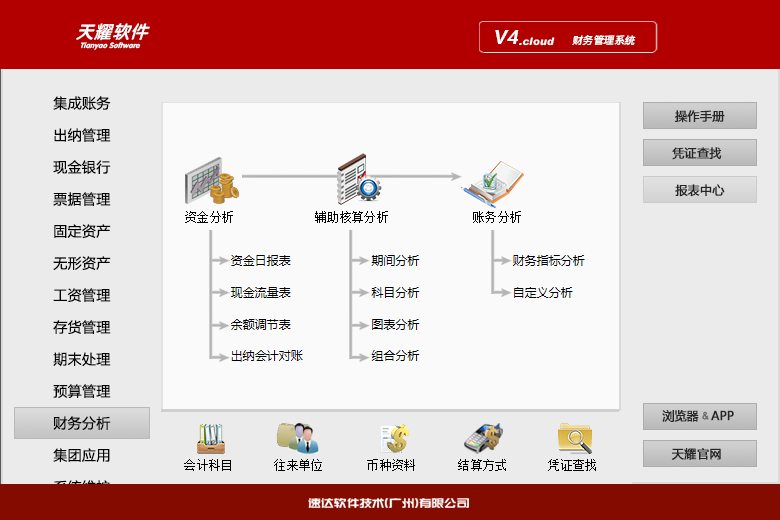Go to 固定资产 module
The width and height of the screenshot is (780, 520).
[x=82, y=231]
